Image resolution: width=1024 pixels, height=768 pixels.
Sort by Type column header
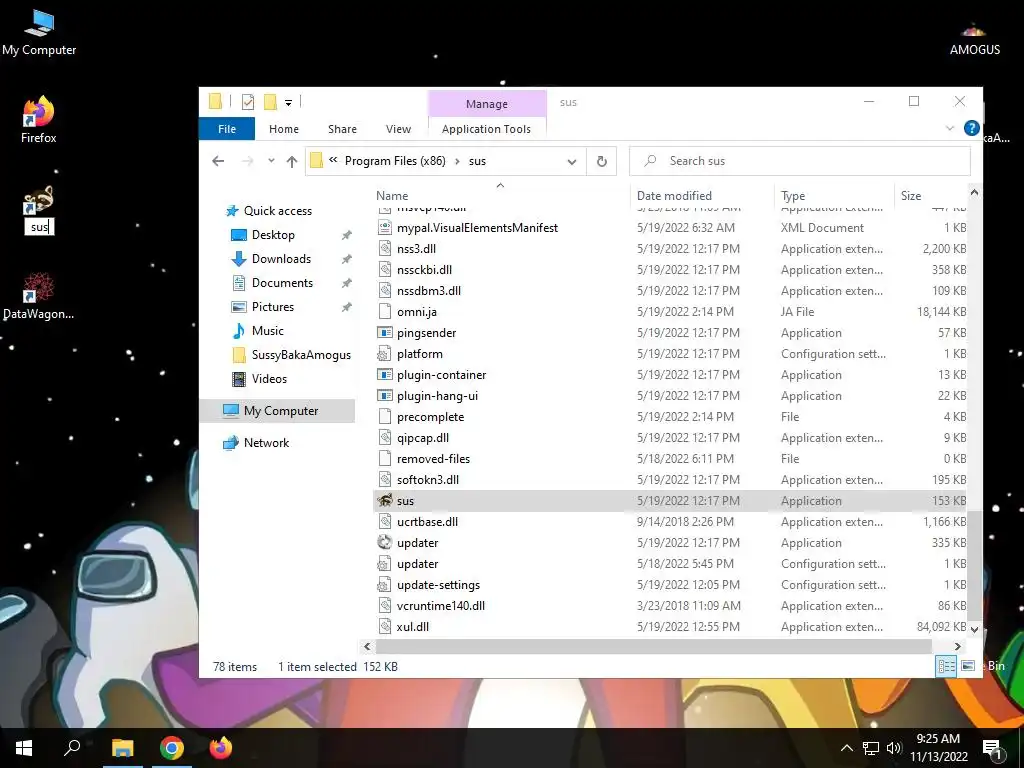793,195
